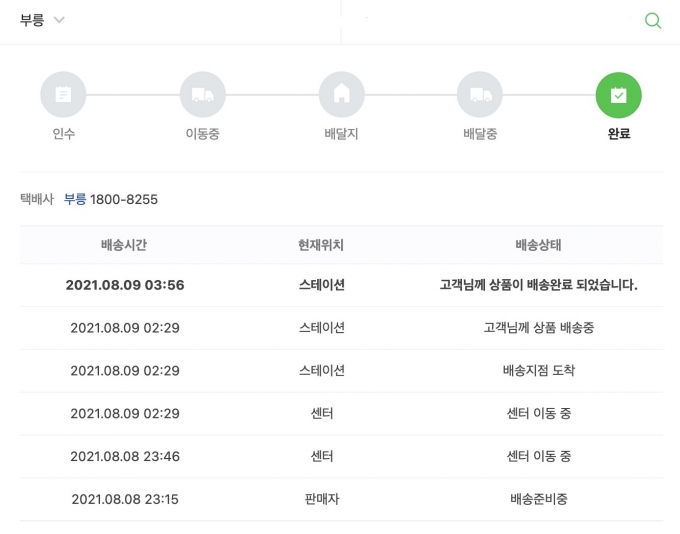Click the 현재위치 column header
The height and width of the screenshot is (534, 680).
(x=321, y=245)
